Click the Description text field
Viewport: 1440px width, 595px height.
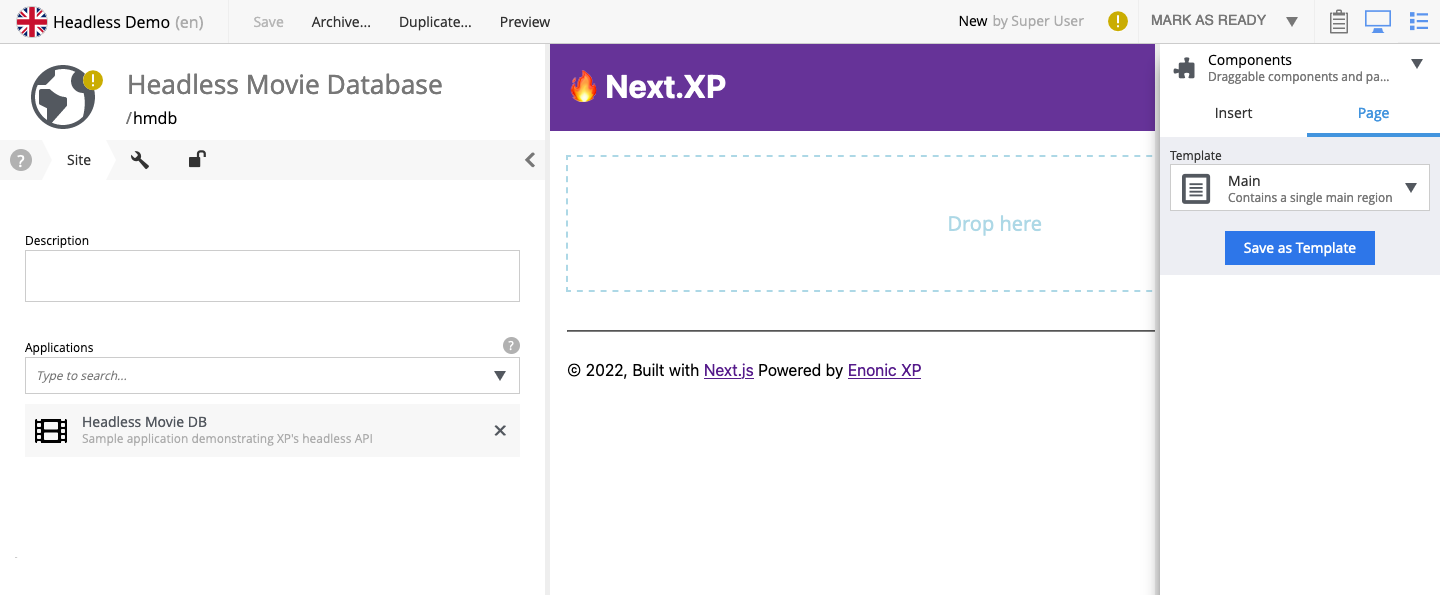(272, 276)
